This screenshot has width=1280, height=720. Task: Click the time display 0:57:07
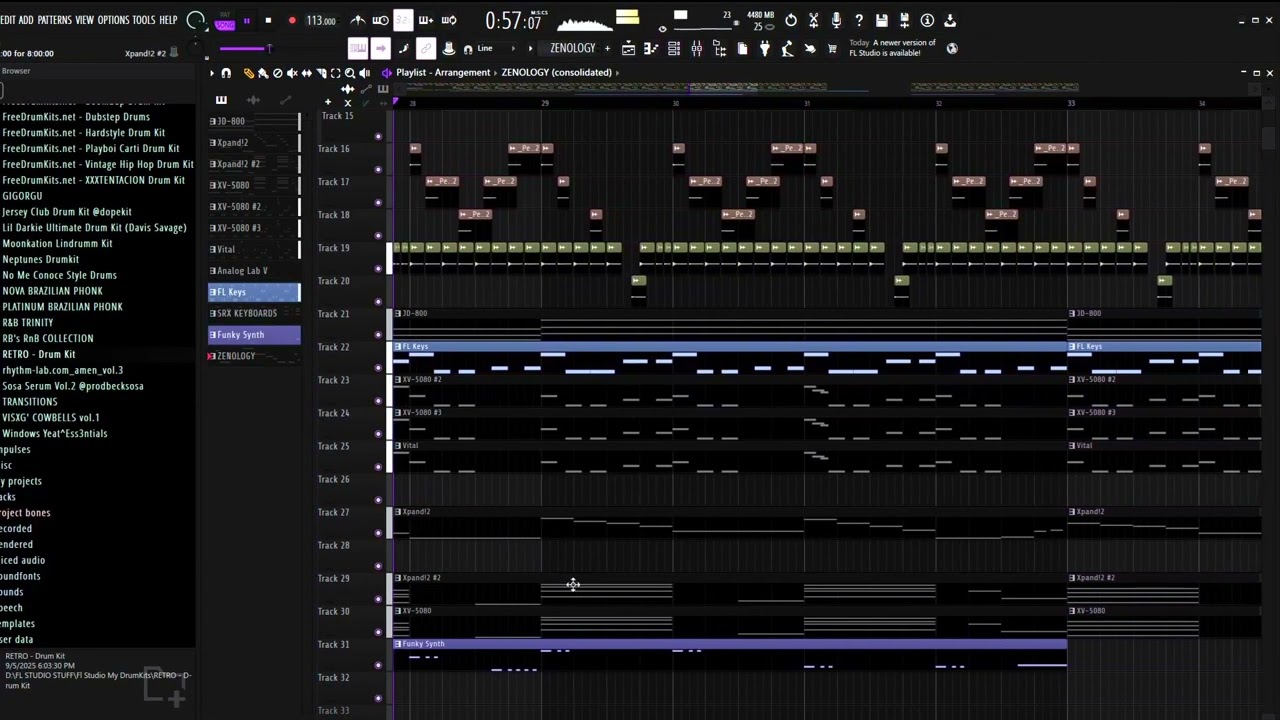513,21
